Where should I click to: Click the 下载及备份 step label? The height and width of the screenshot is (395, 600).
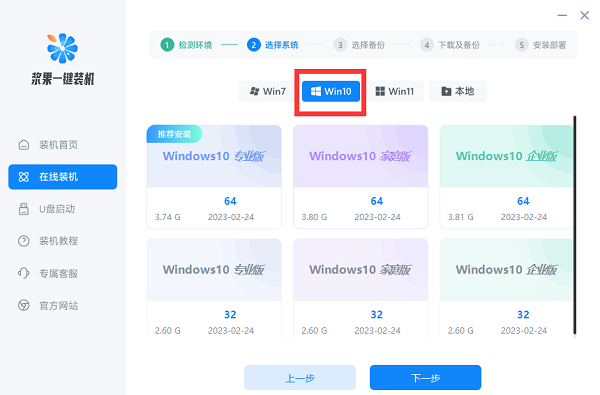click(459, 45)
